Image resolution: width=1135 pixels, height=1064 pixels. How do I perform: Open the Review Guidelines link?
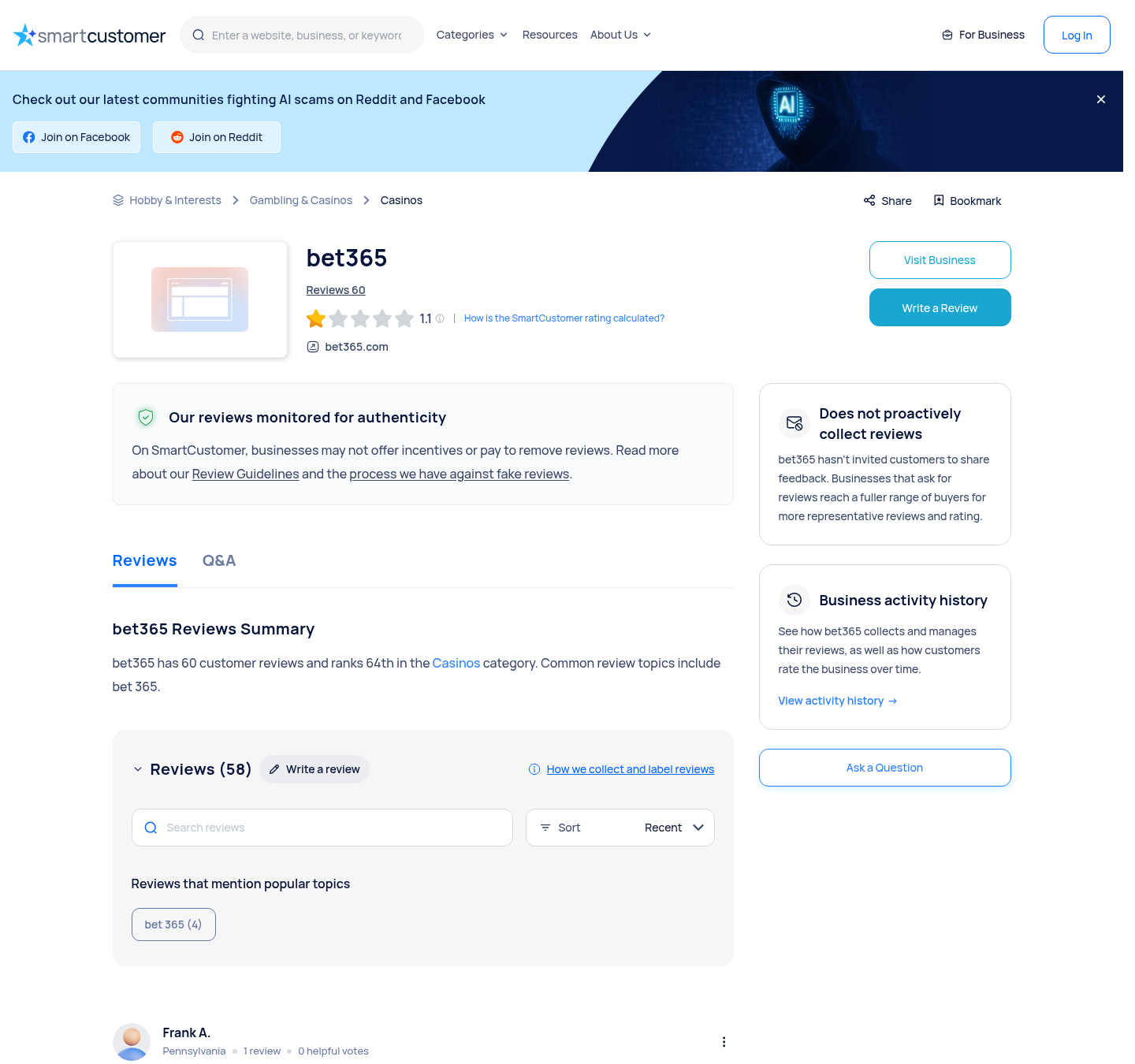click(246, 474)
